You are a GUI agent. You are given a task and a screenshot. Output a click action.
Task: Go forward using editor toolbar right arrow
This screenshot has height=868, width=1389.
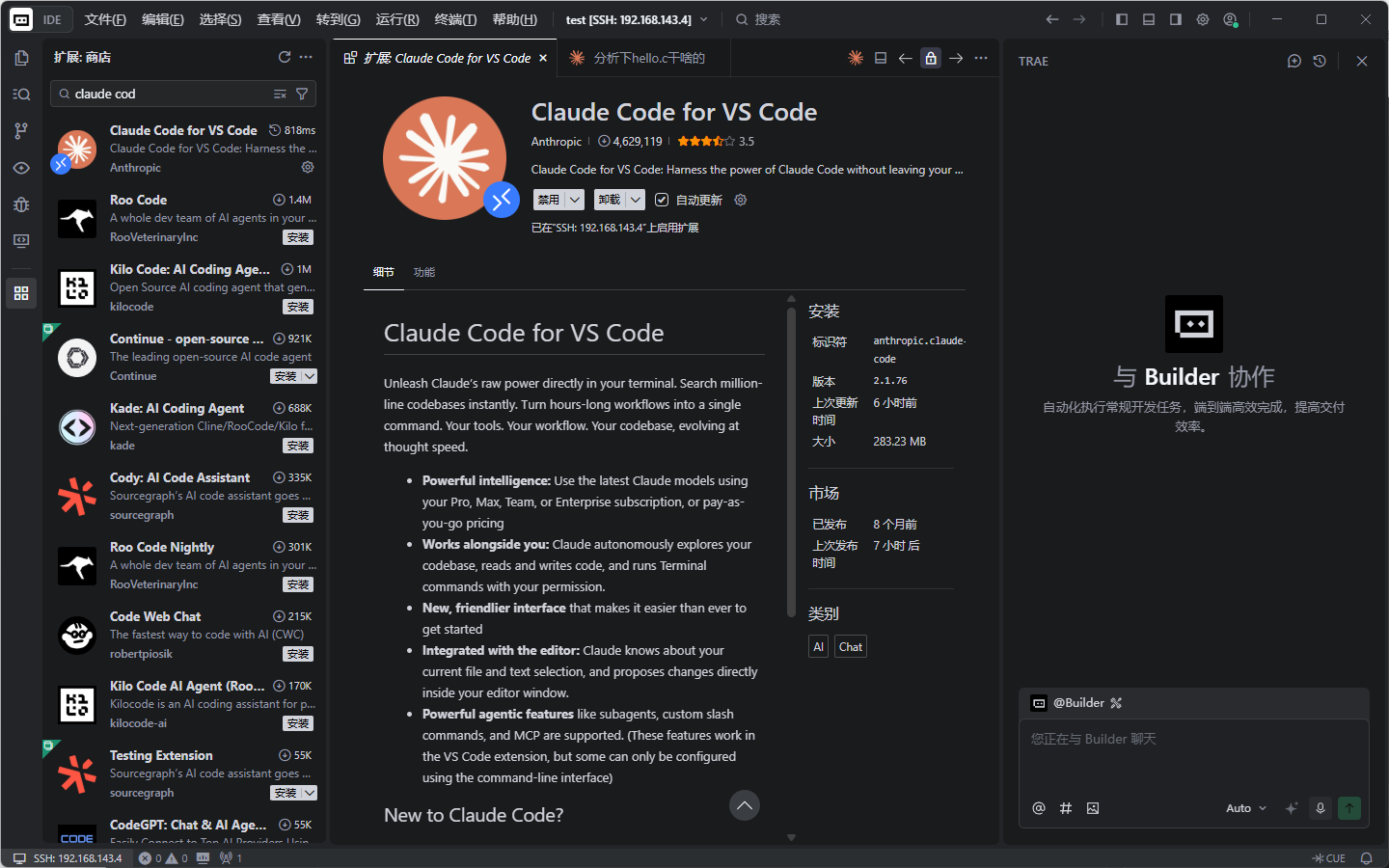tap(956, 58)
